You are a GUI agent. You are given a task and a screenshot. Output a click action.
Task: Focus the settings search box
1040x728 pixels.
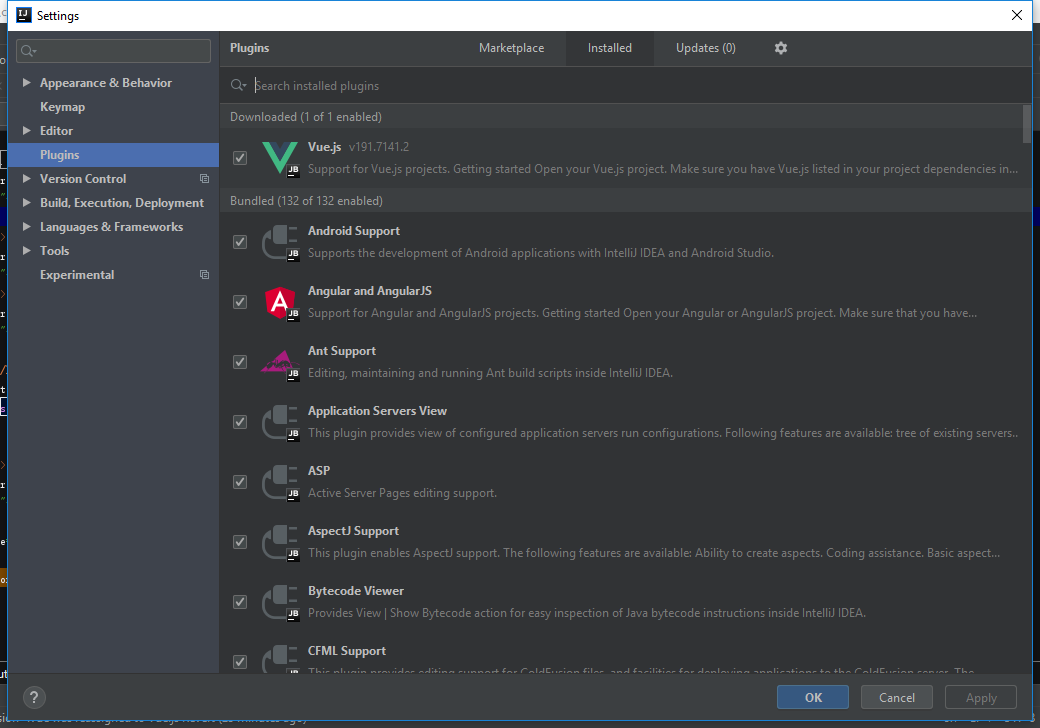(x=113, y=51)
